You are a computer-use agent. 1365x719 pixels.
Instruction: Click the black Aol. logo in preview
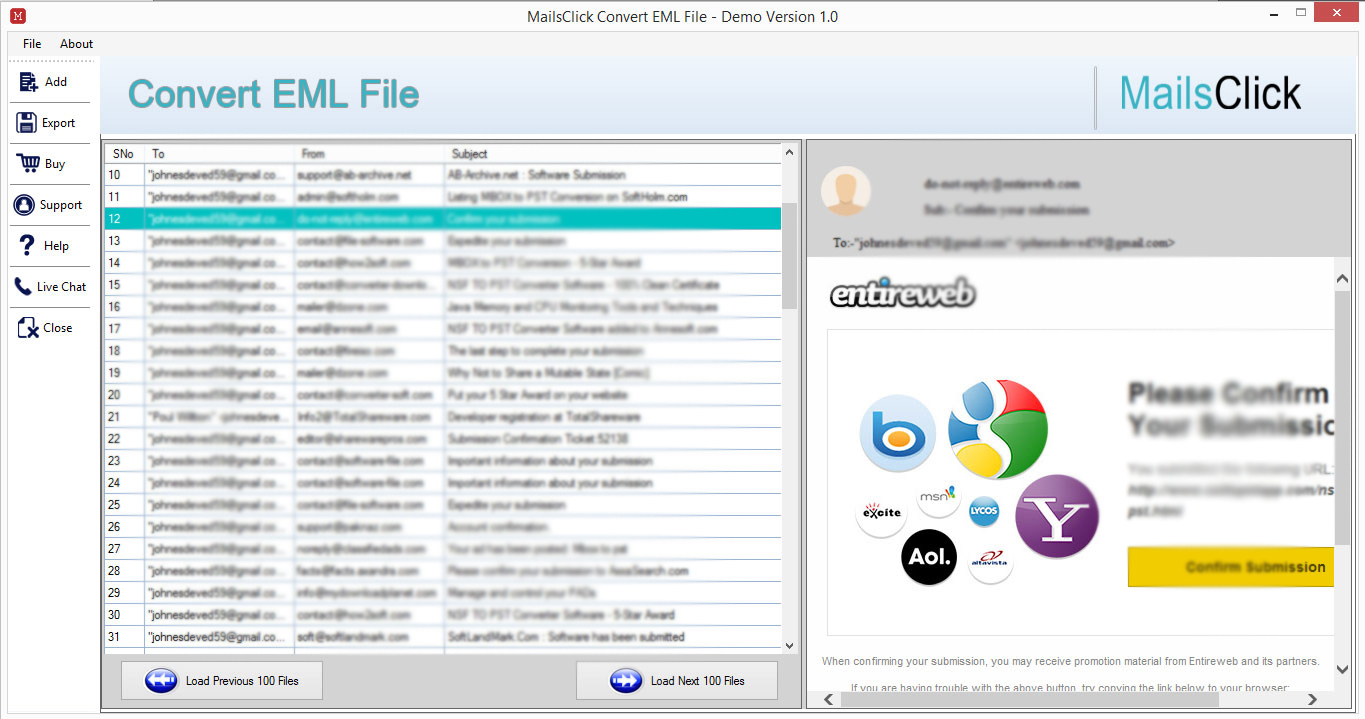(929, 556)
